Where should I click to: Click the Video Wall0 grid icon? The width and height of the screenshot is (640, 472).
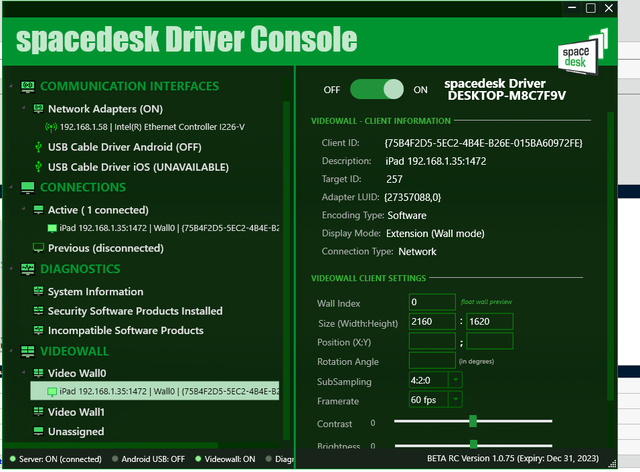[x=38, y=373]
